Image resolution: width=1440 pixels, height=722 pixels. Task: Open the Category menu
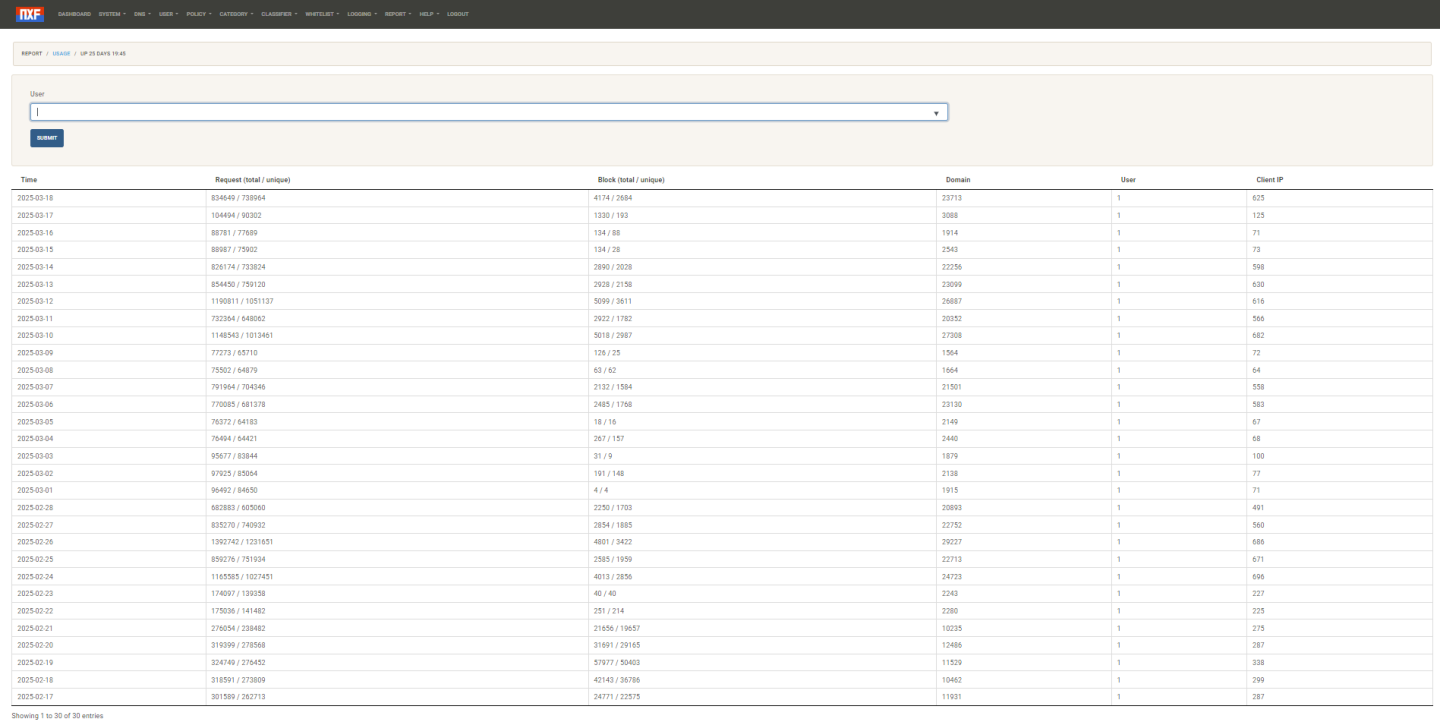[236, 14]
